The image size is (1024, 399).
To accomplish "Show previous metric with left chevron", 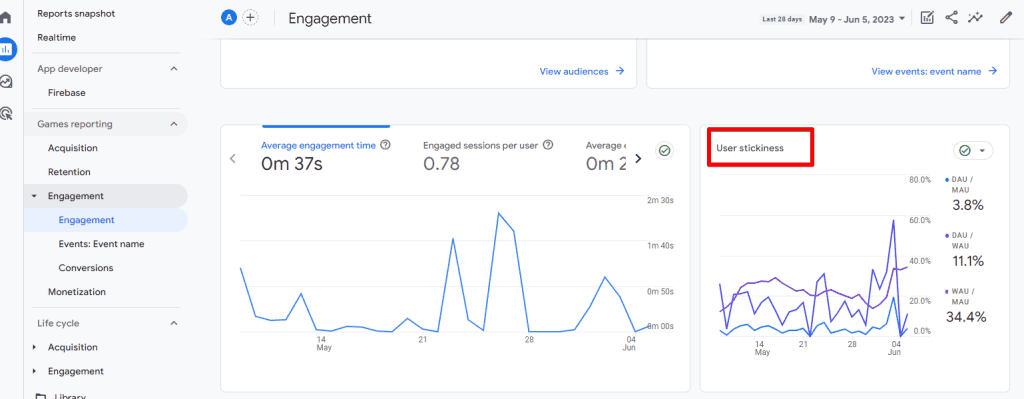I will 233,159.
